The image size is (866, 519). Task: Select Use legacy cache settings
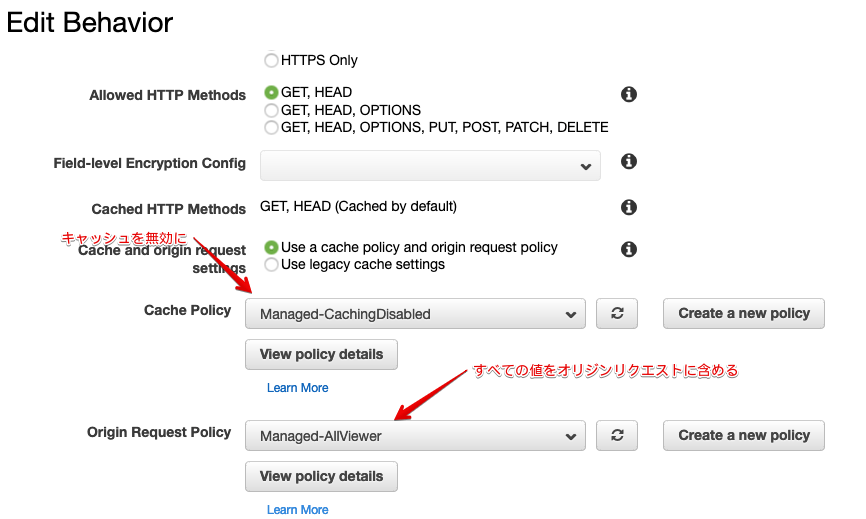point(271,264)
